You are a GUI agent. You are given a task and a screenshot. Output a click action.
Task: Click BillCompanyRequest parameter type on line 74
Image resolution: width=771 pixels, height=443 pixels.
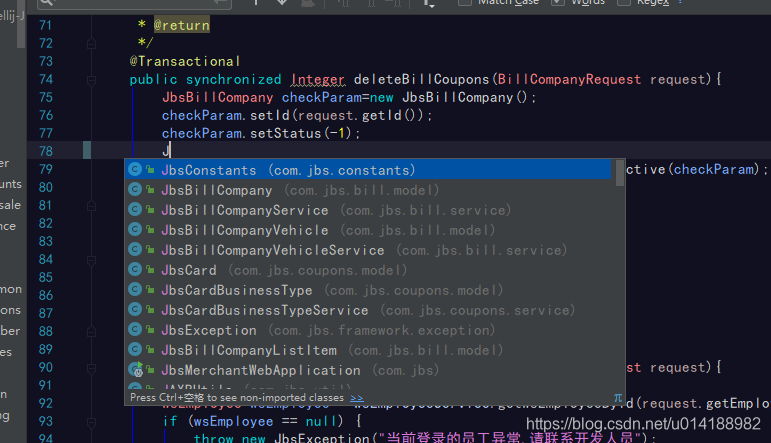tap(569, 80)
